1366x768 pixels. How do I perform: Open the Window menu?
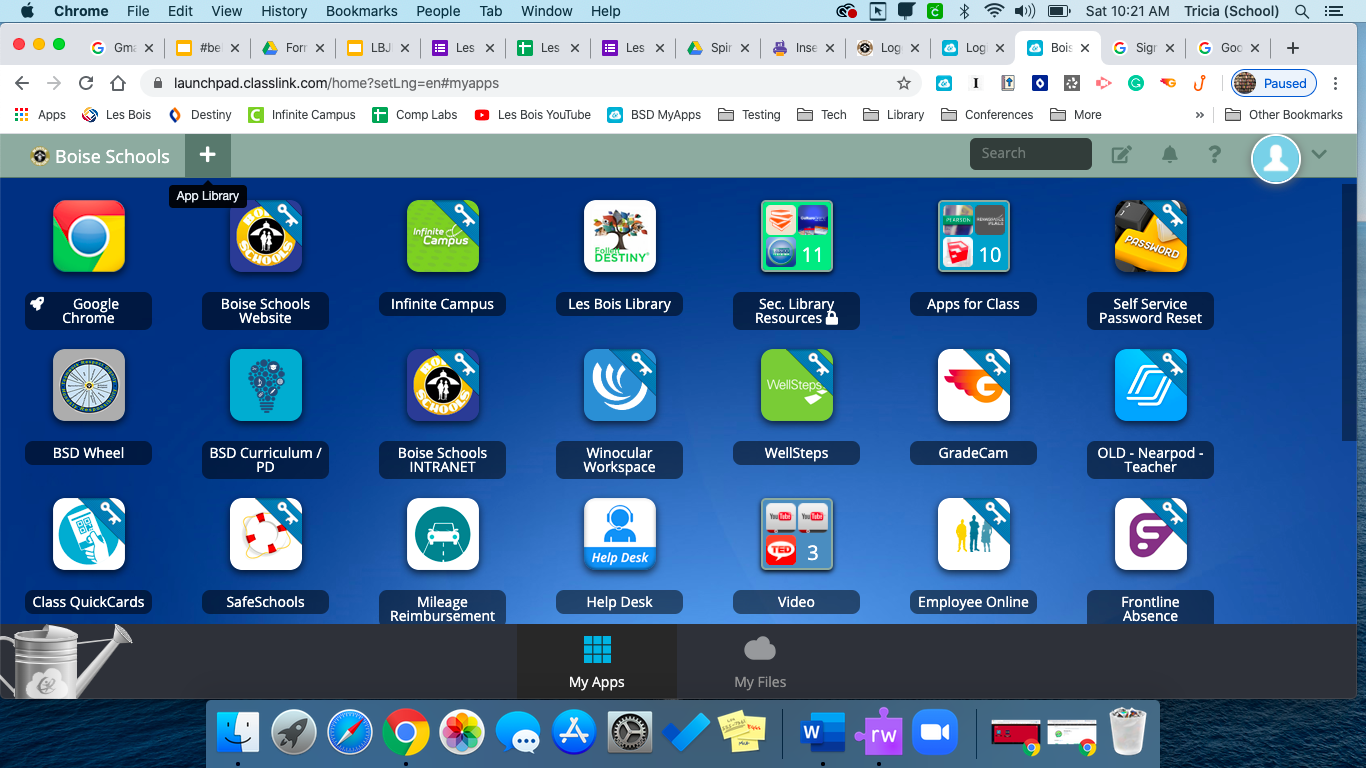[x=546, y=11]
